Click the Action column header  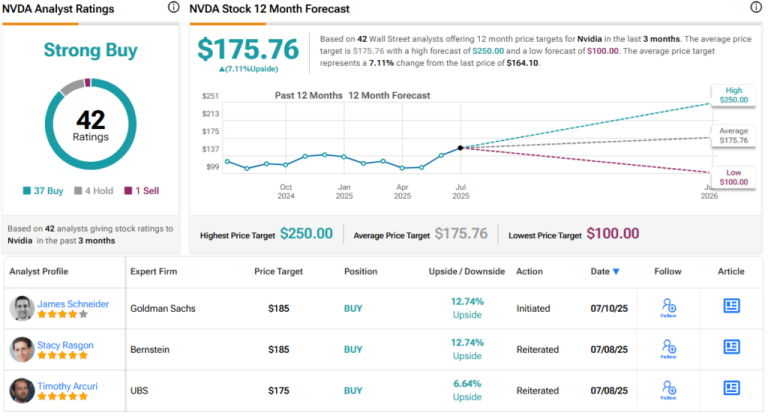coord(529,271)
